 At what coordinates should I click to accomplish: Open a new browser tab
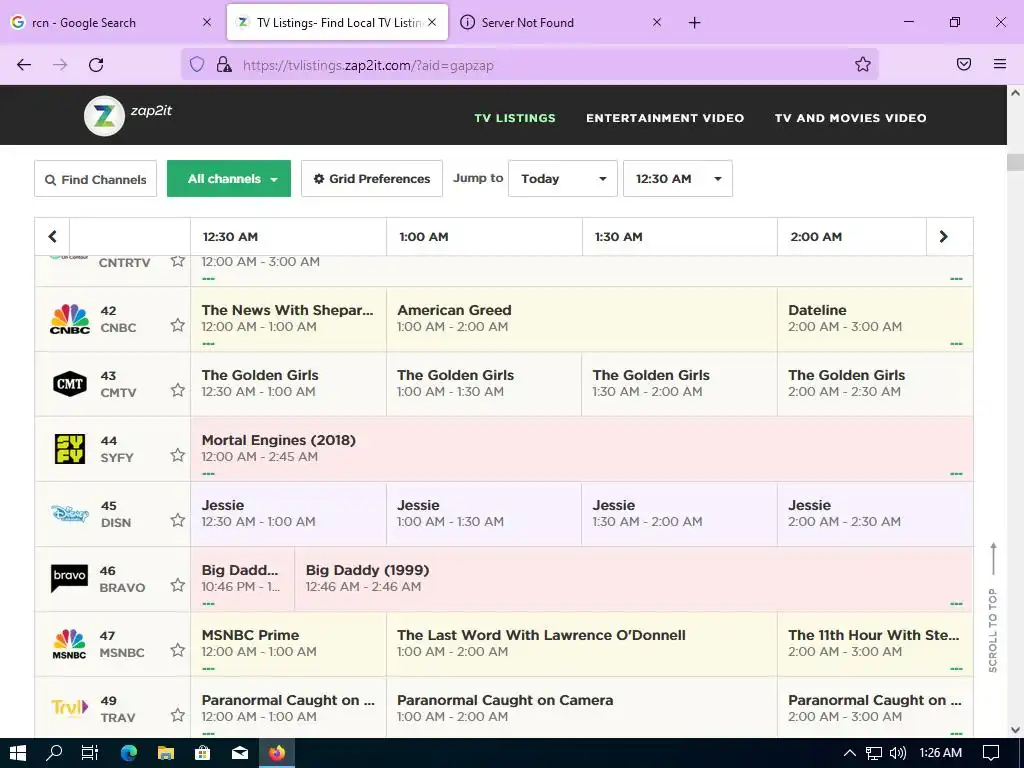(694, 23)
